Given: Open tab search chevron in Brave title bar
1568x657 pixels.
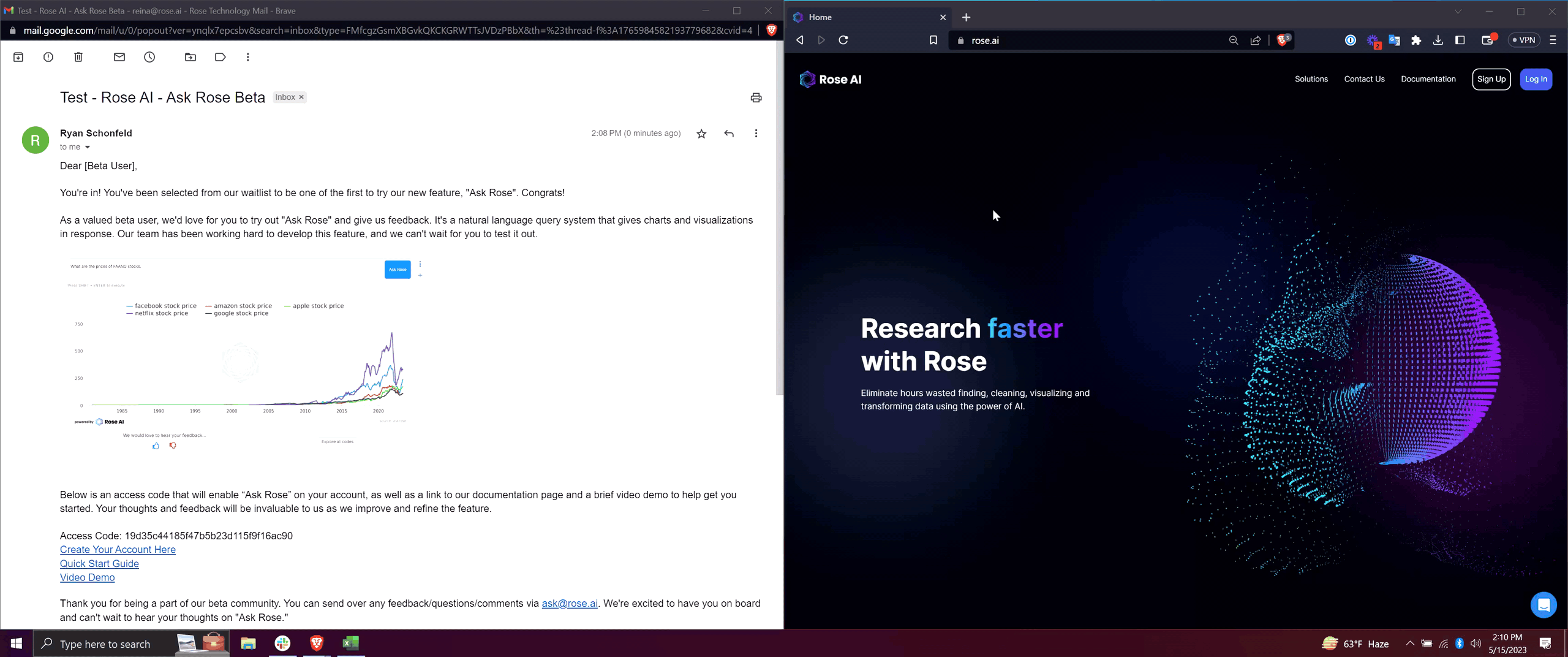Looking at the screenshot, I should click(x=1458, y=12).
